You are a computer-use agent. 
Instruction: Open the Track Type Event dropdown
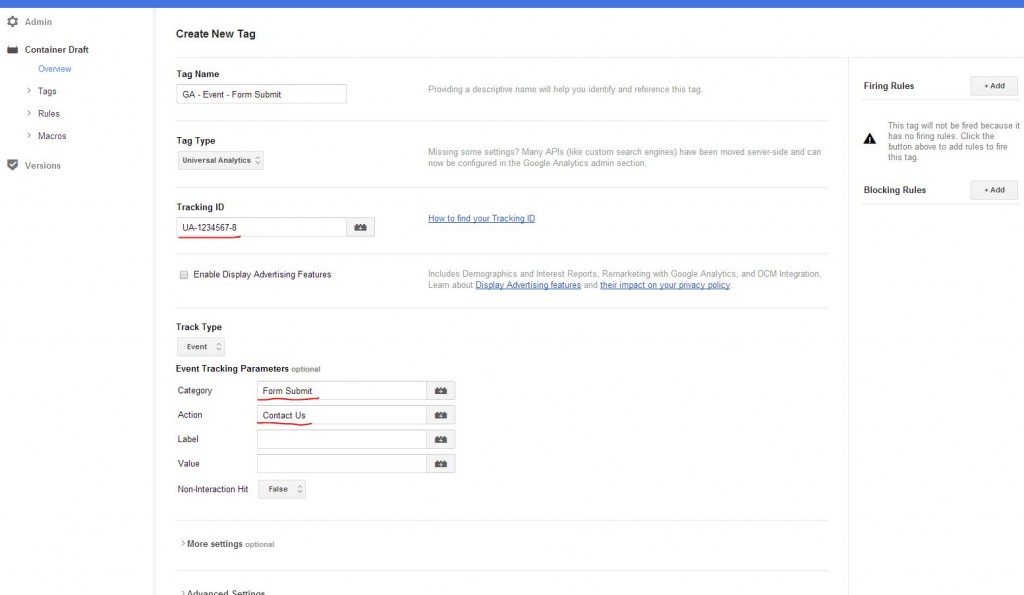click(x=200, y=347)
